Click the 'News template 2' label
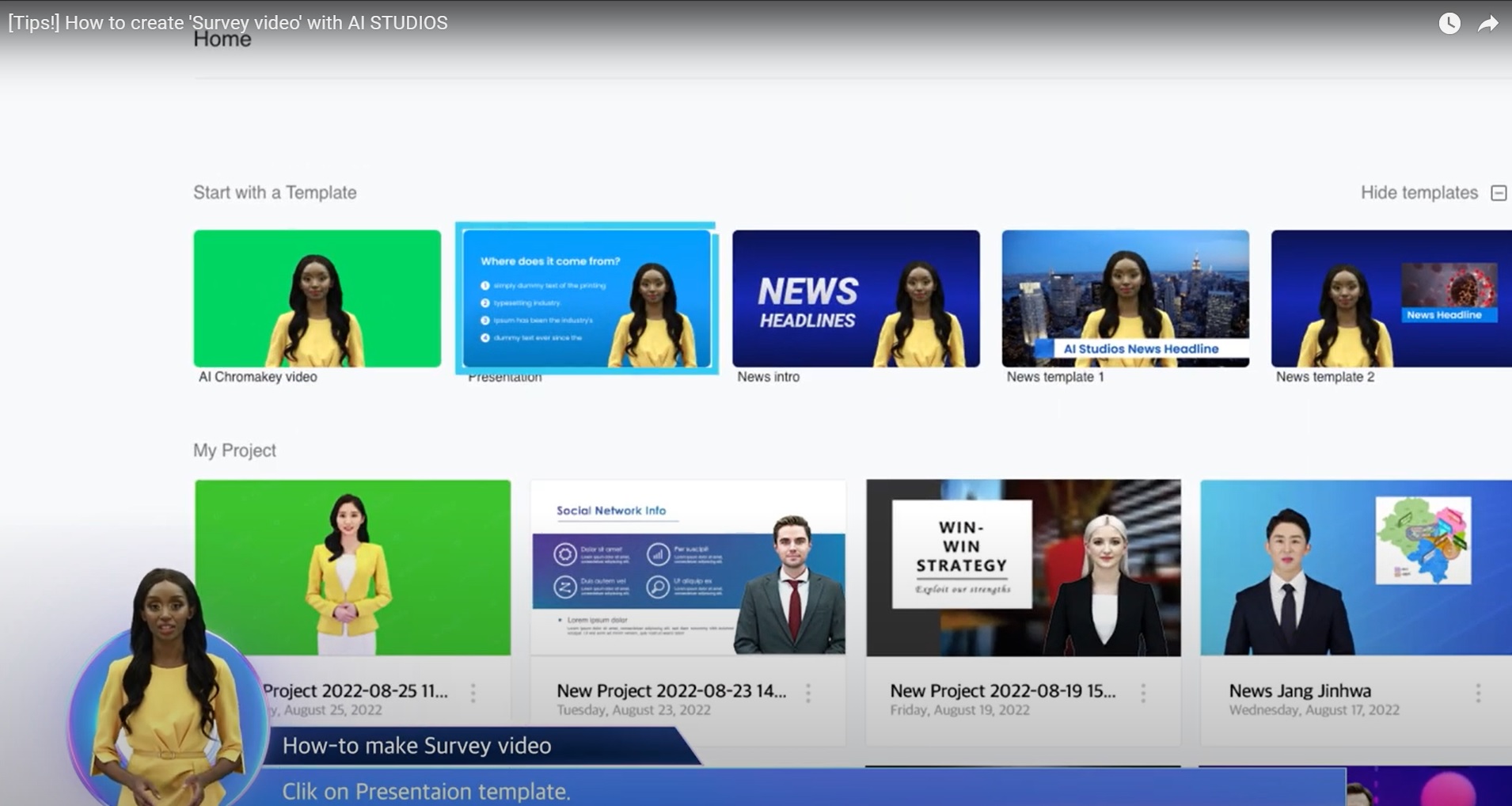The height and width of the screenshot is (806, 1512). 1325,377
